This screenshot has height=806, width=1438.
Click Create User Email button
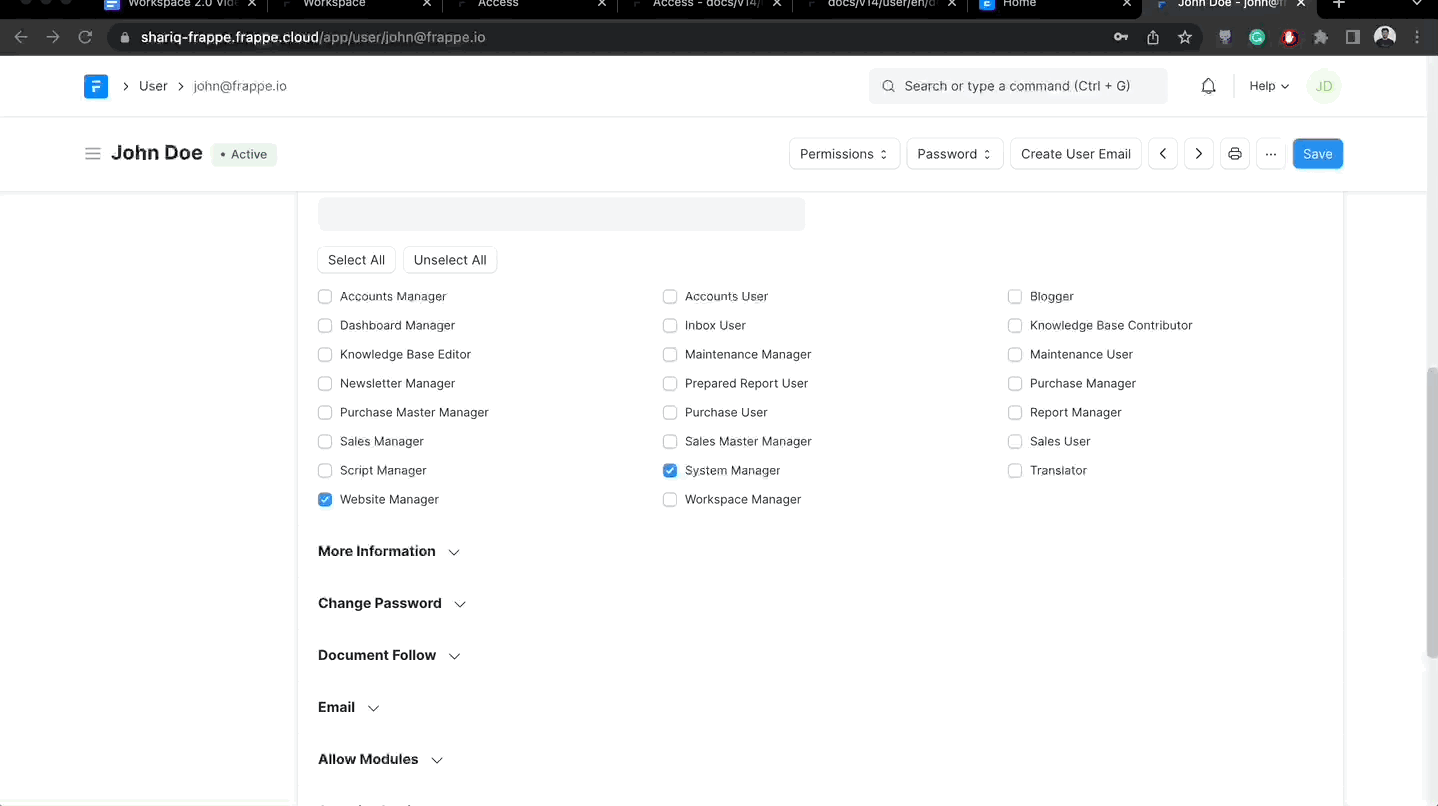pyautogui.click(x=1075, y=154)
